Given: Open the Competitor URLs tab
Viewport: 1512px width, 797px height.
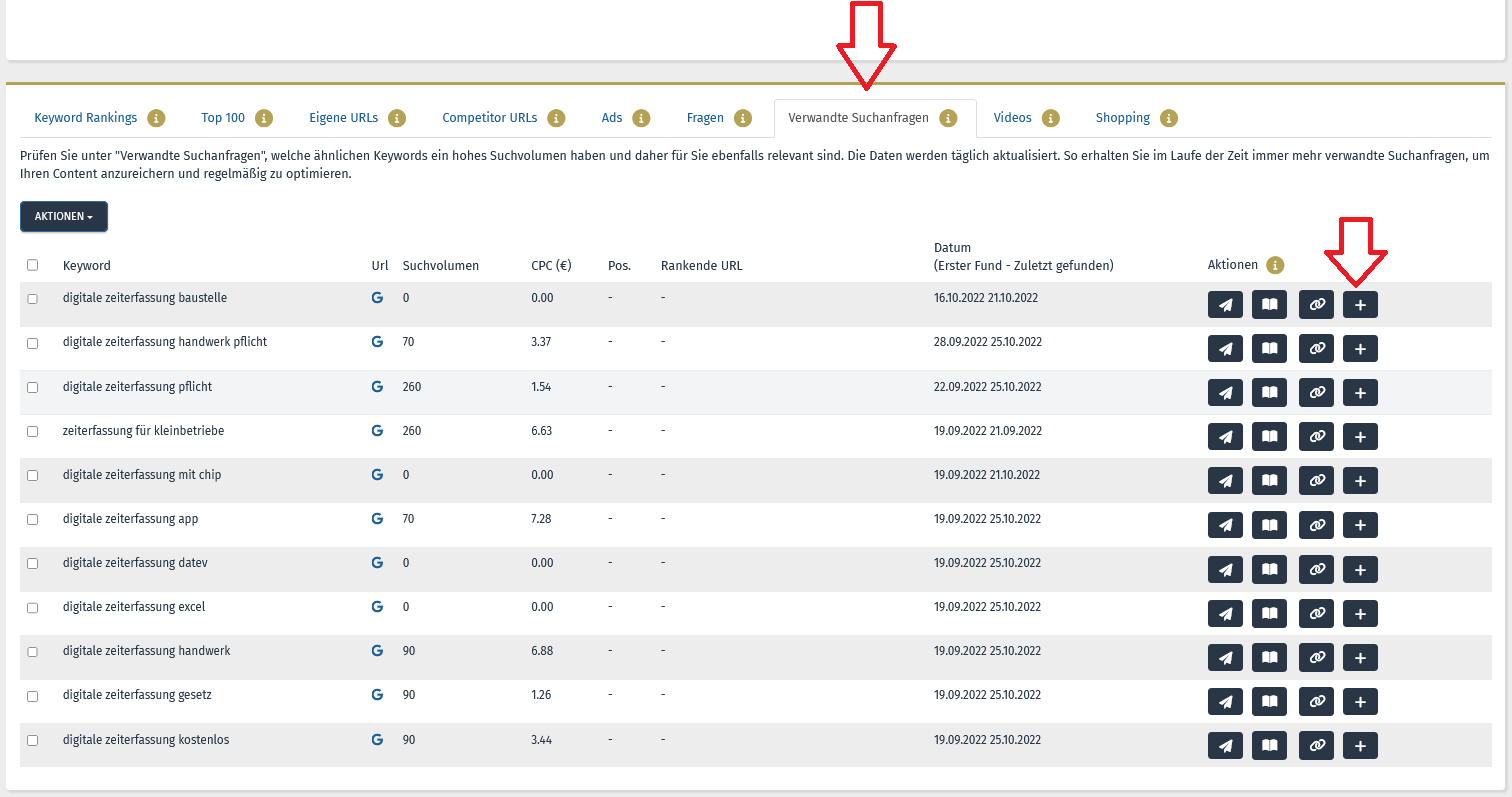Looking at the screenshot, I should tap(490, 118).
